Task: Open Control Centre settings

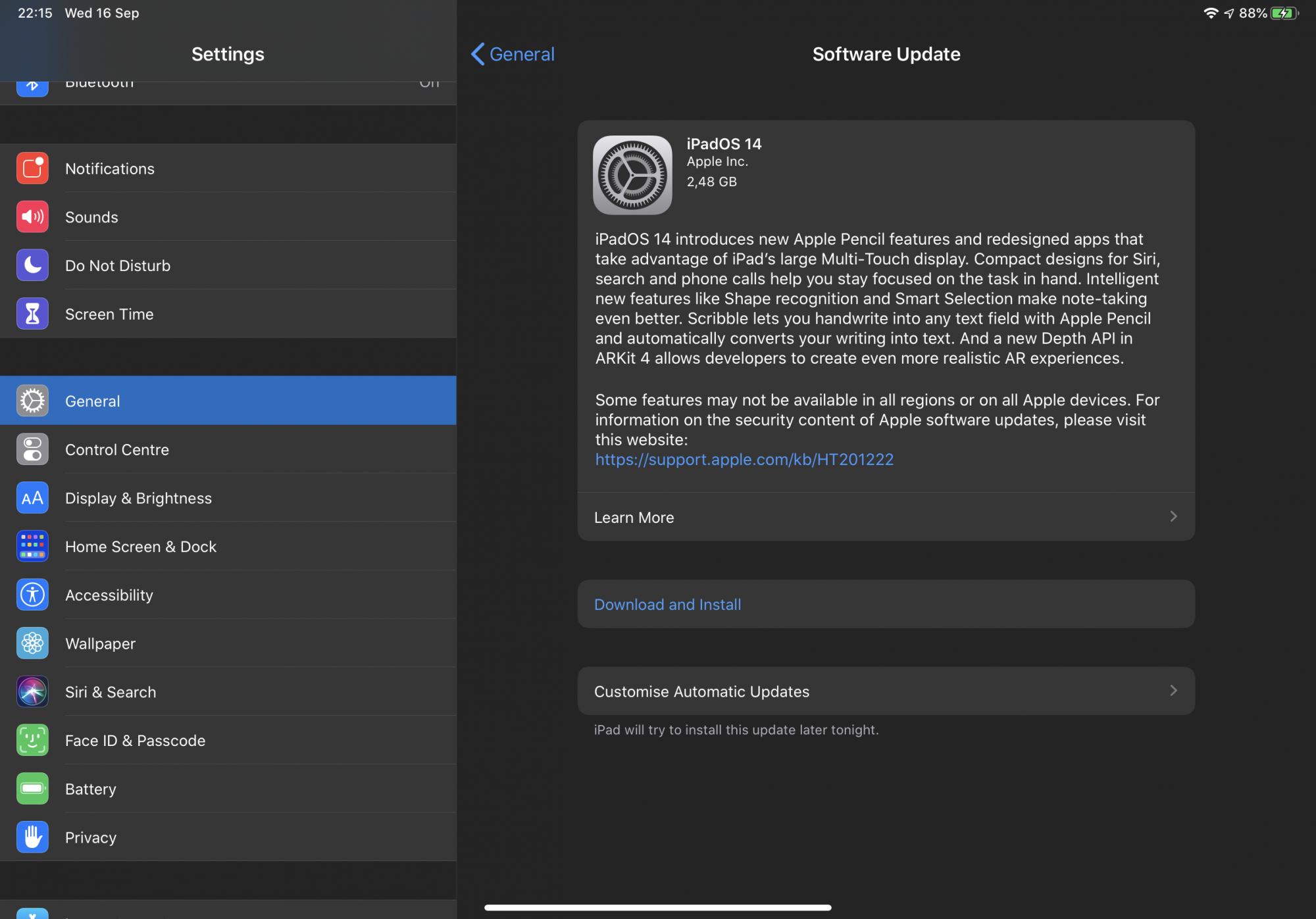Action: click(x=228, y=449)
